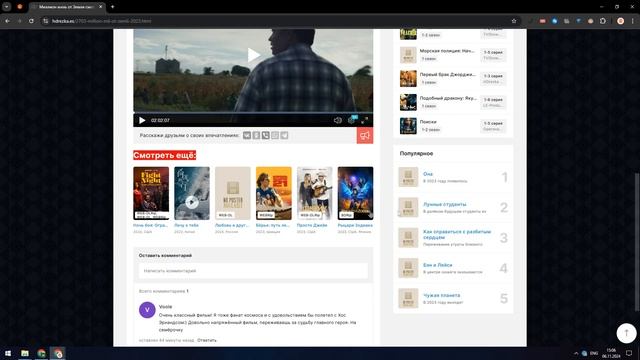This screenshot has height=360, width=640.
Task: Mute the video with the speaker icon
Action: pos(338,120)
